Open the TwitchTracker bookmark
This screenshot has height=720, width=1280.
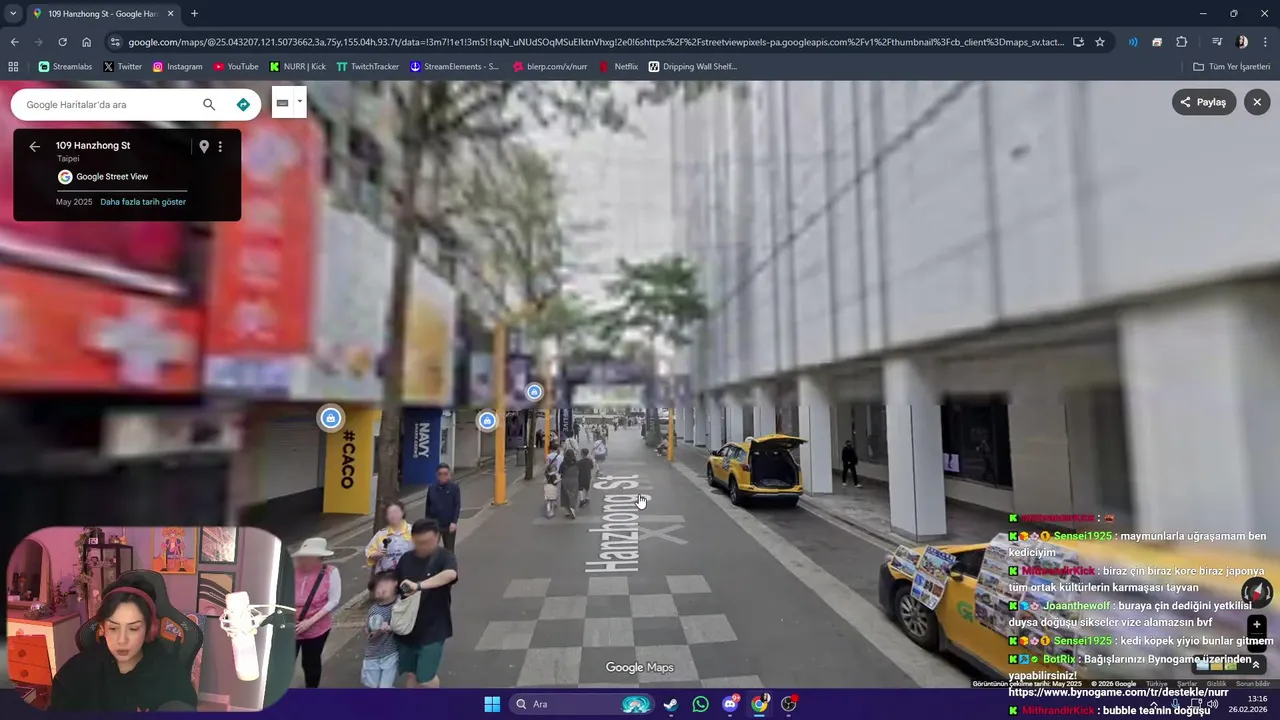point(368,67)
